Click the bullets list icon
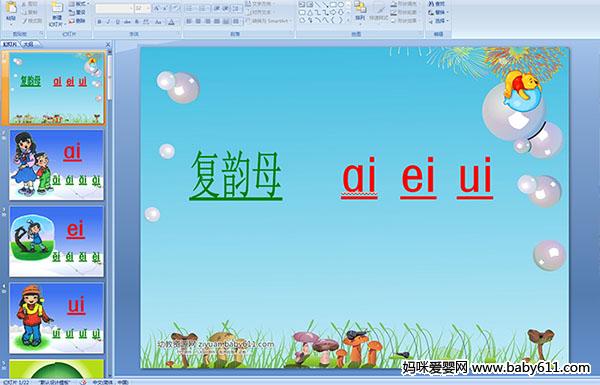 pos(190,8)
